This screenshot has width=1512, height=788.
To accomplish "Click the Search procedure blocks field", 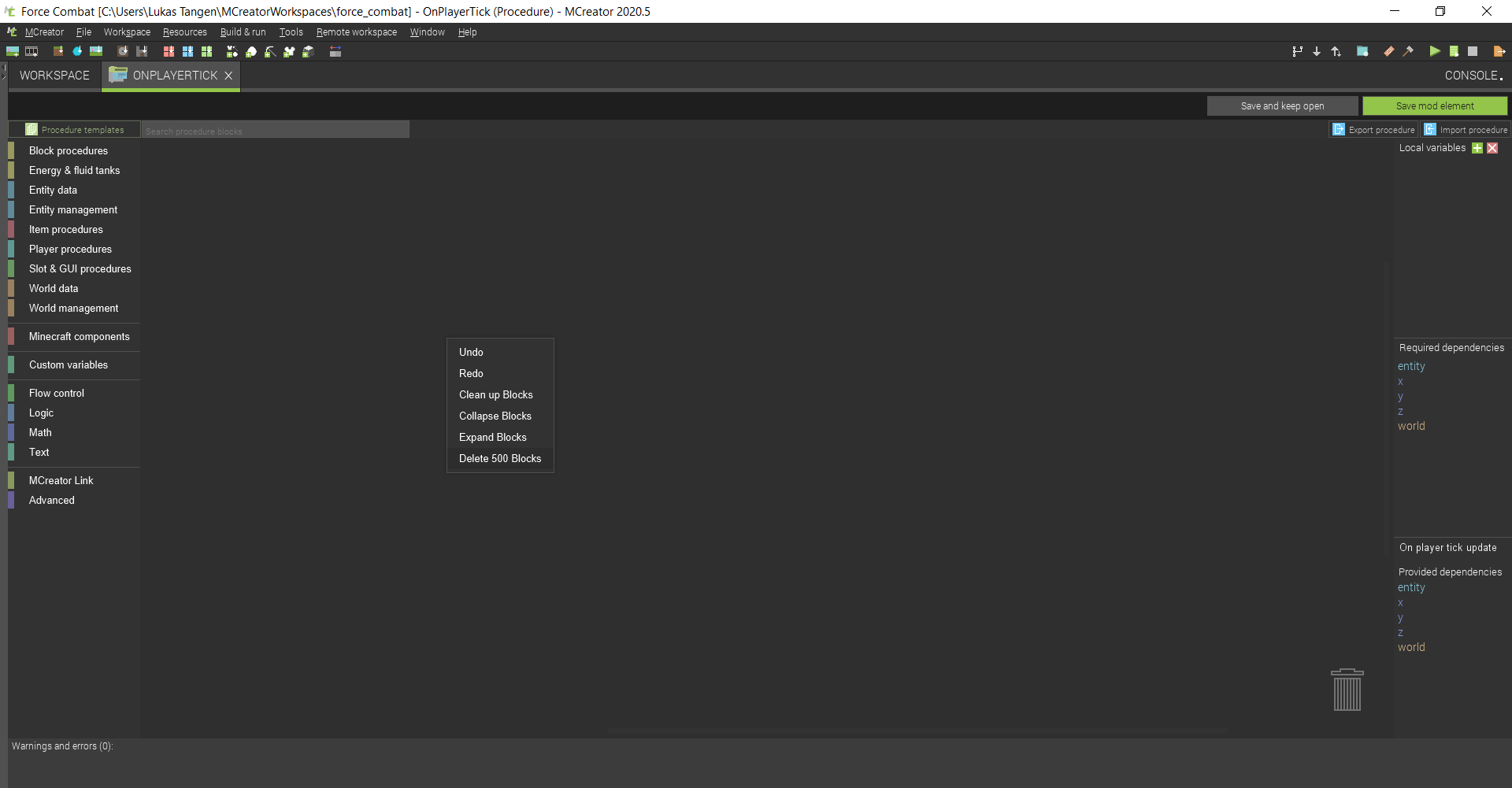I will (275, 129).
